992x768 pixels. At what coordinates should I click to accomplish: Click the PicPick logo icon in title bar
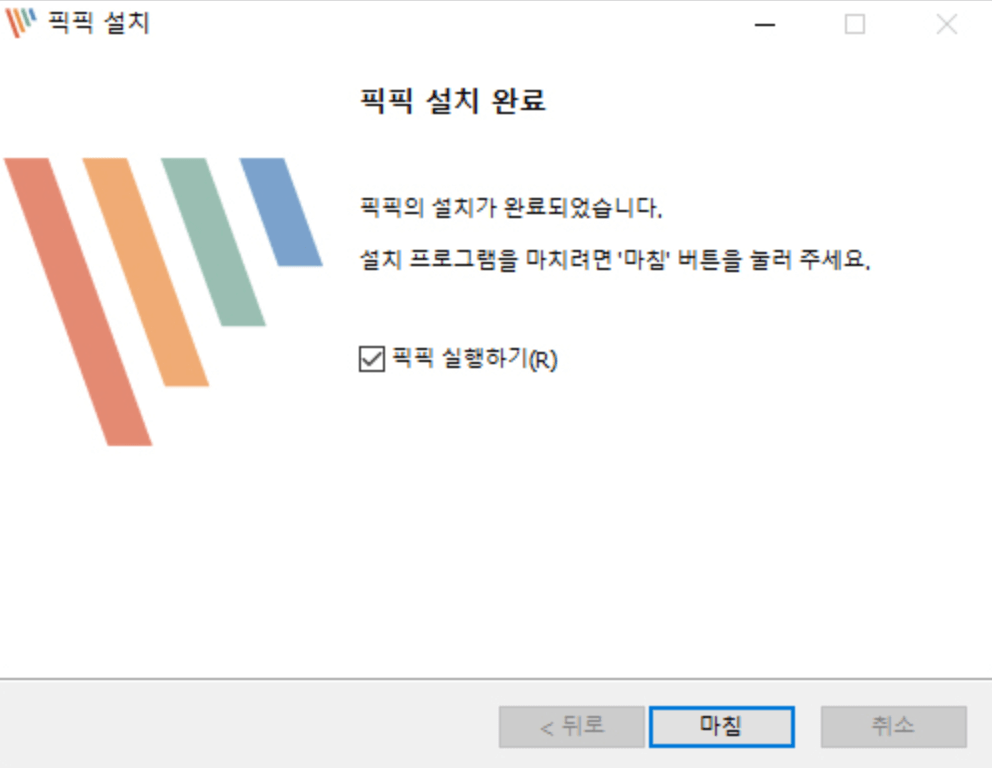(21, 23)
